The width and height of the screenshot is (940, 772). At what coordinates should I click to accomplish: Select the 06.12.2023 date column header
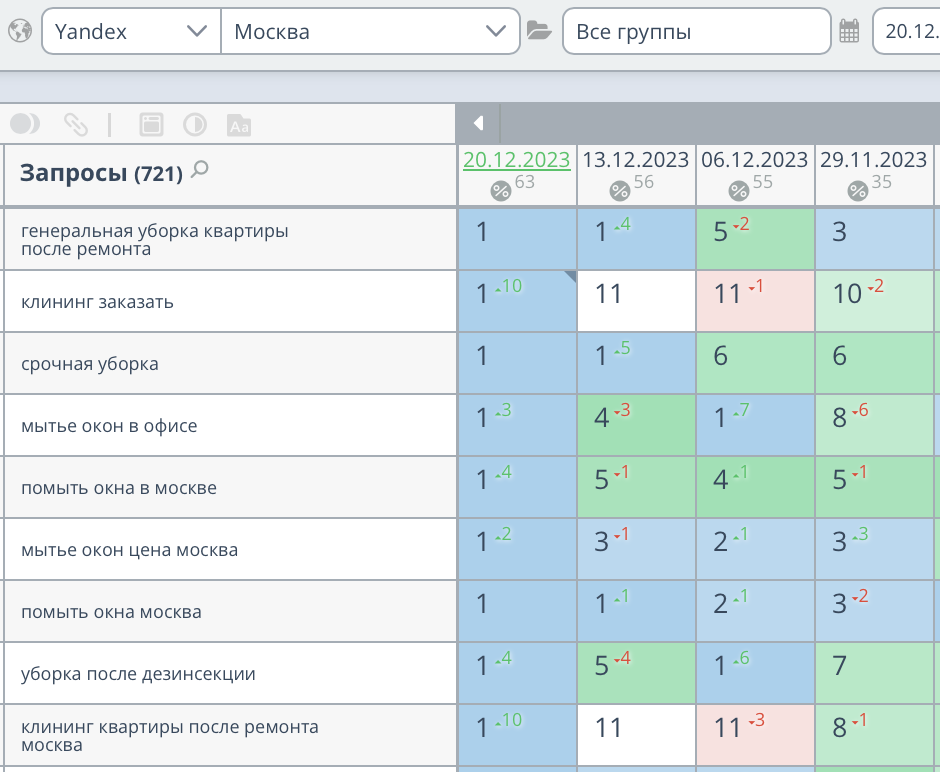[754, 159]
